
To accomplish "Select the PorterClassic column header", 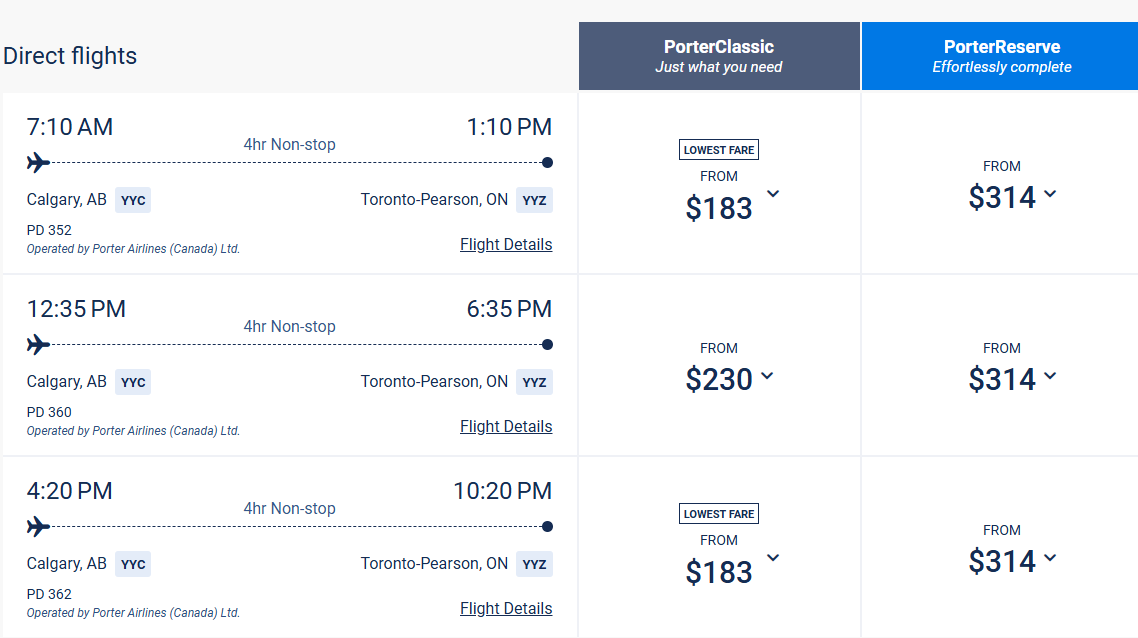I will [719, 56].
